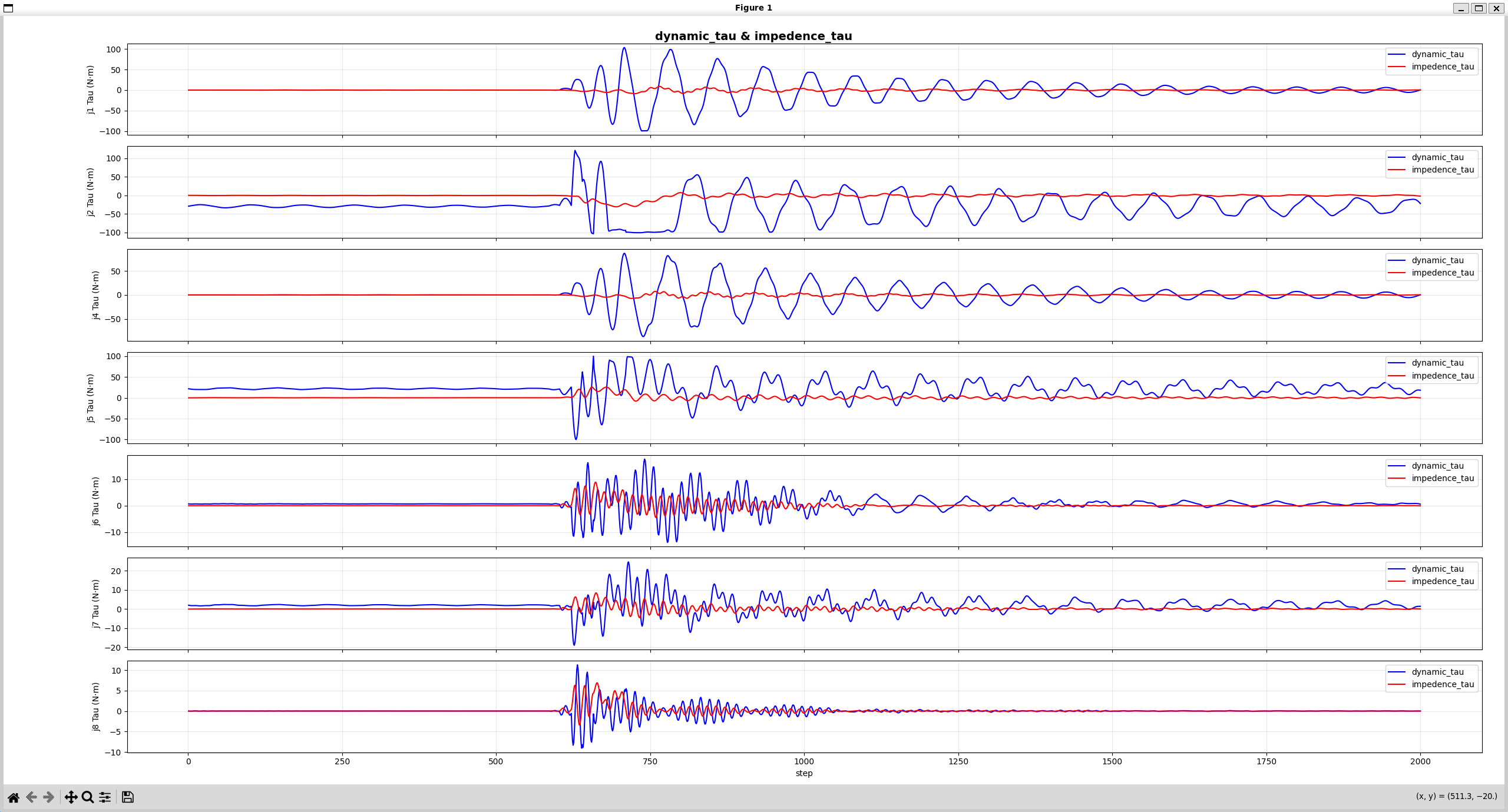Click the blue dynamic_tau swatch in j2 legend

(x=1397, y=157)
